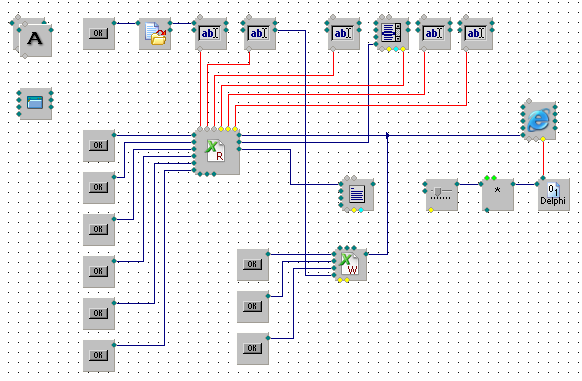Viewport: 582px width, 381px height.
Task: Select the list box component among edit boxes
Action: pos(392,34)
